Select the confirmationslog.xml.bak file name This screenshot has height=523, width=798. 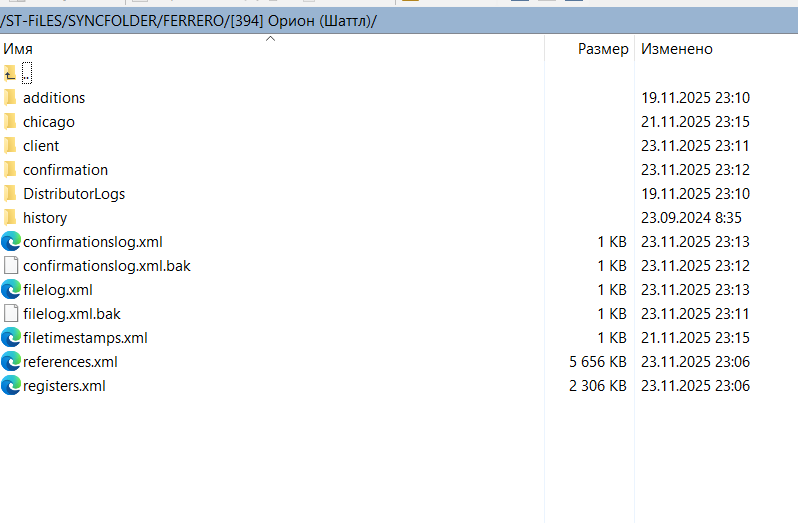107,266
